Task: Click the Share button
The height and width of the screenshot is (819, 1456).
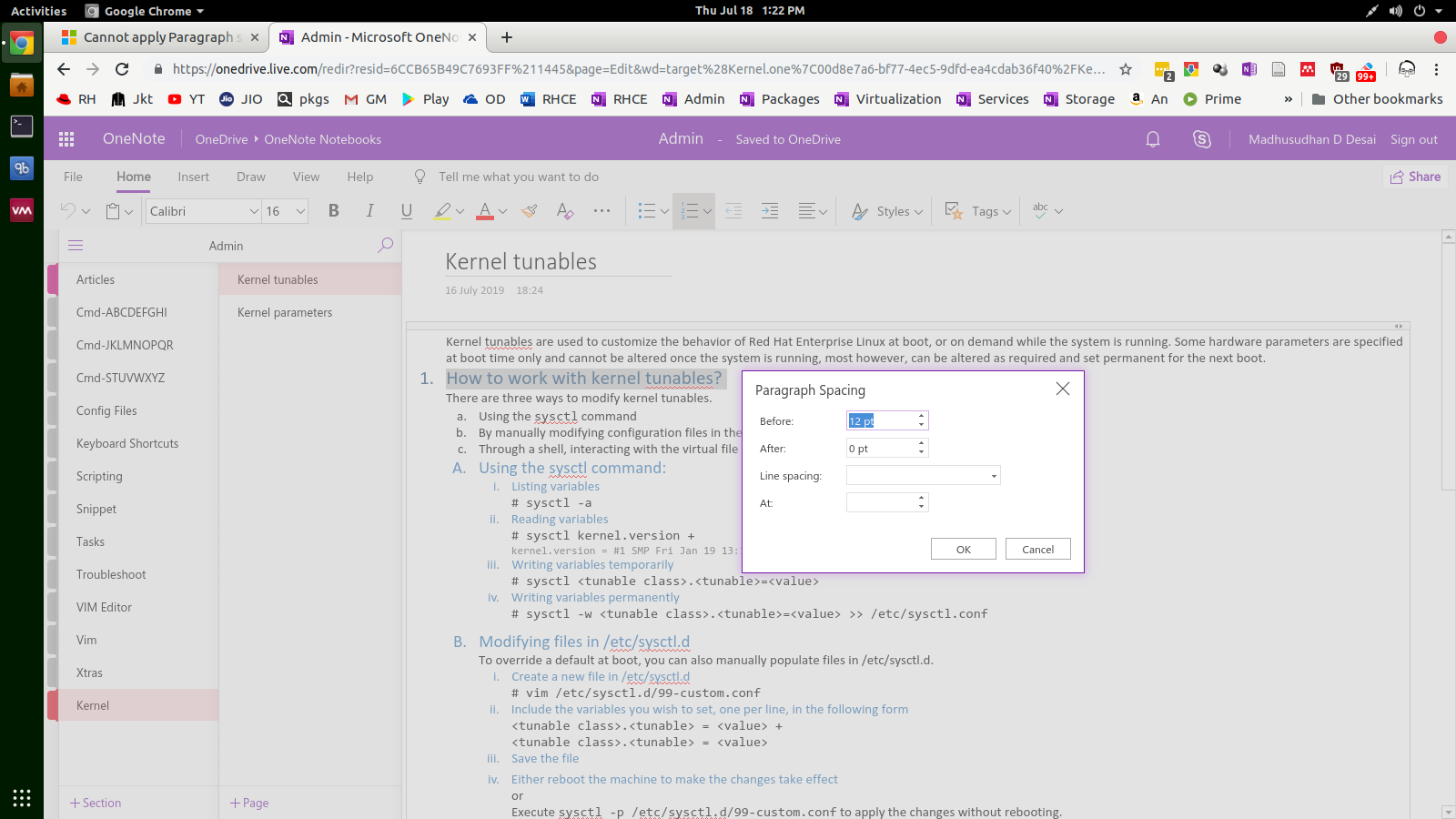Action: [x=1415, y=177]
